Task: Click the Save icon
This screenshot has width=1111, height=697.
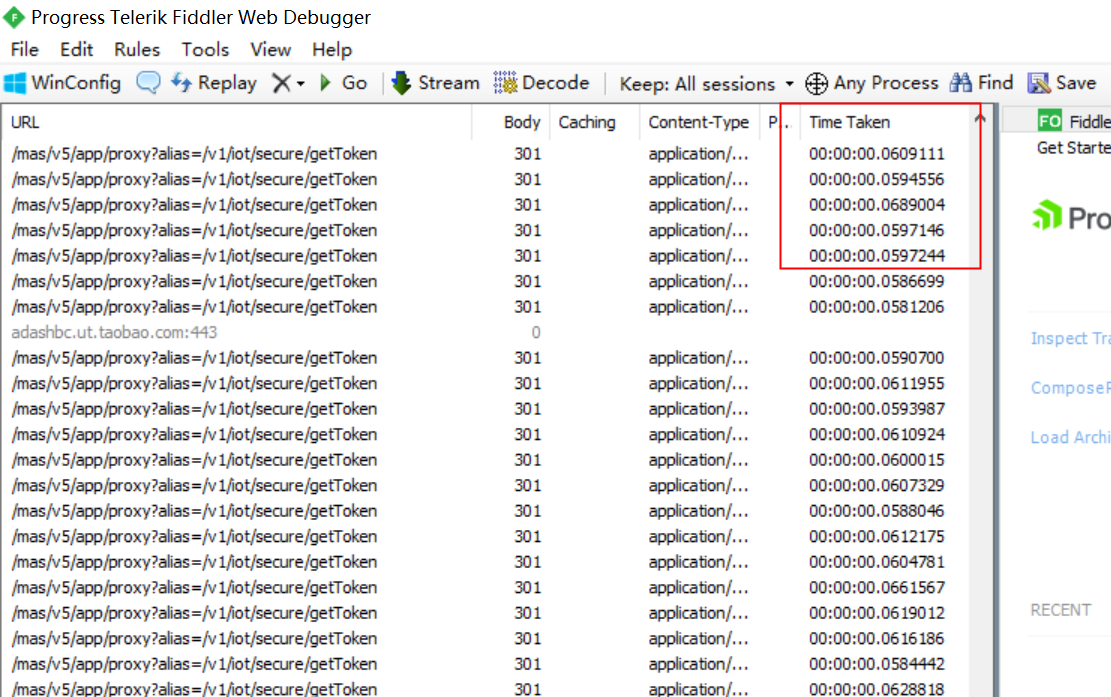Action: [x=1039, y=83]
